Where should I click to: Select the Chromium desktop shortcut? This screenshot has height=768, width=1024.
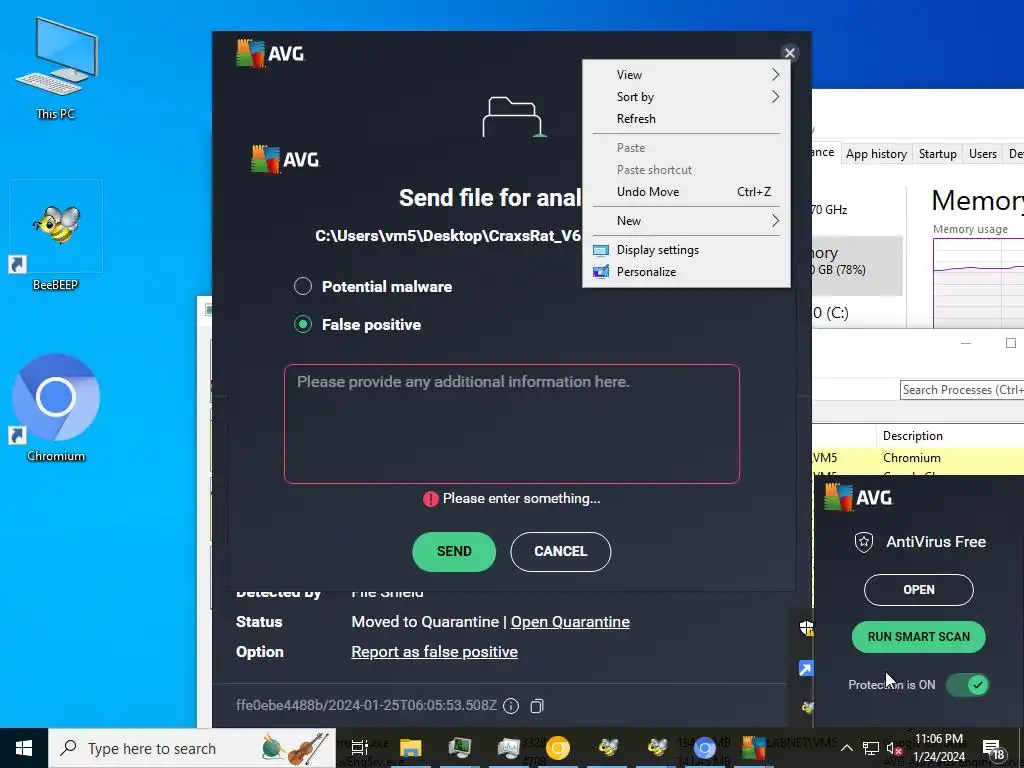click(x=56, y=408)
